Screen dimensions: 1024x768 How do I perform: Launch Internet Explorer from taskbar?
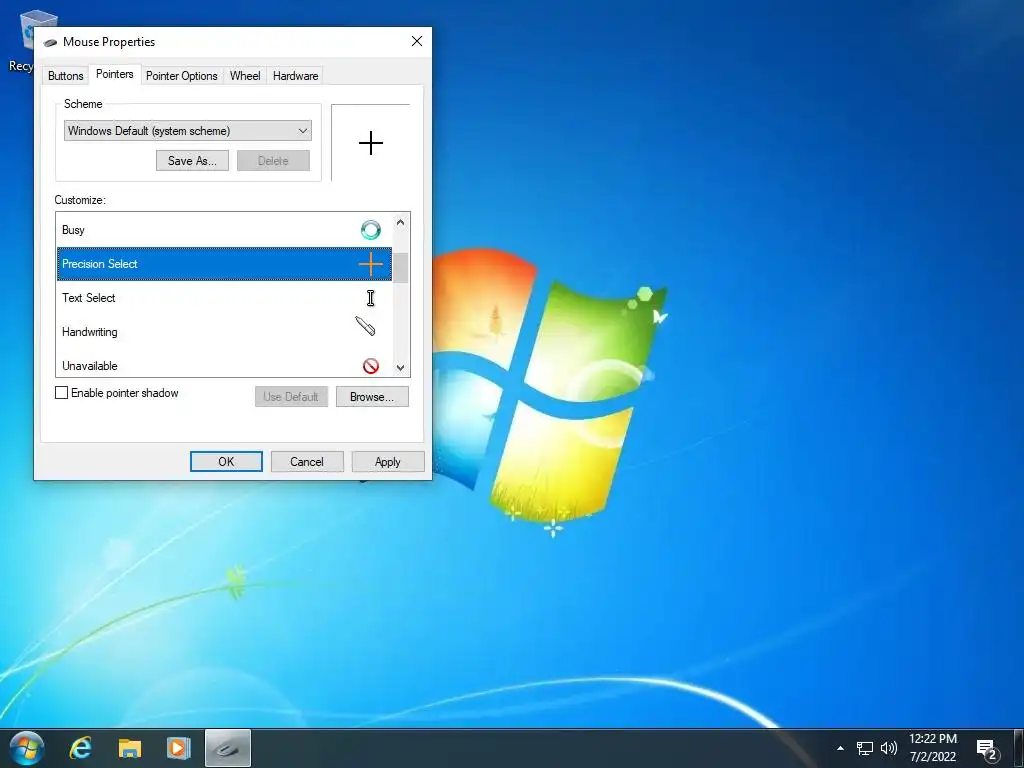click(81, 748)
